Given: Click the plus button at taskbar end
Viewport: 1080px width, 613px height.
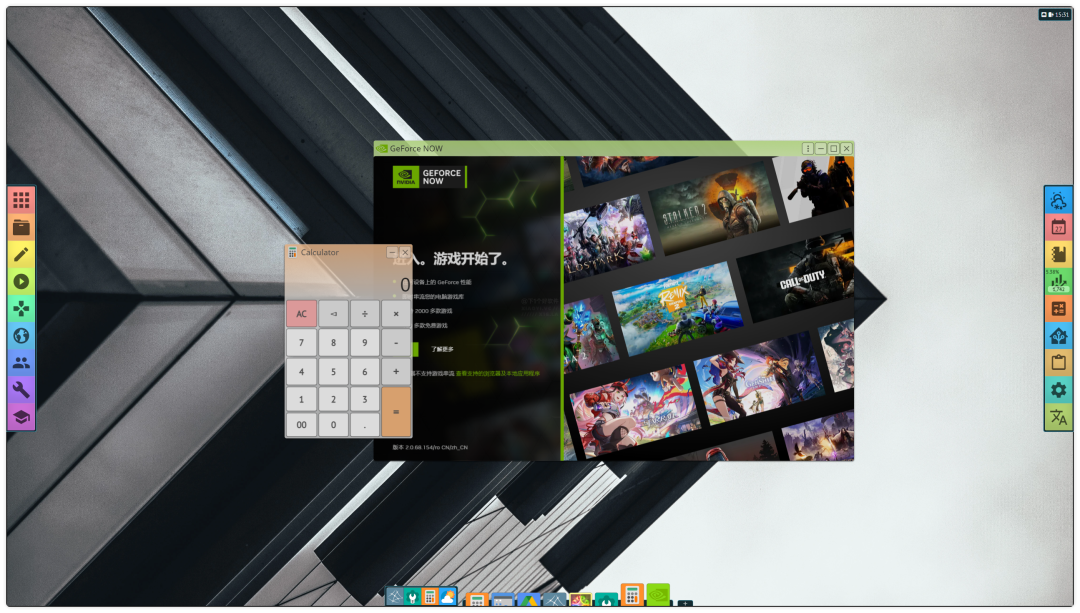Looking at the screenshot, I should tap(685, 603).
